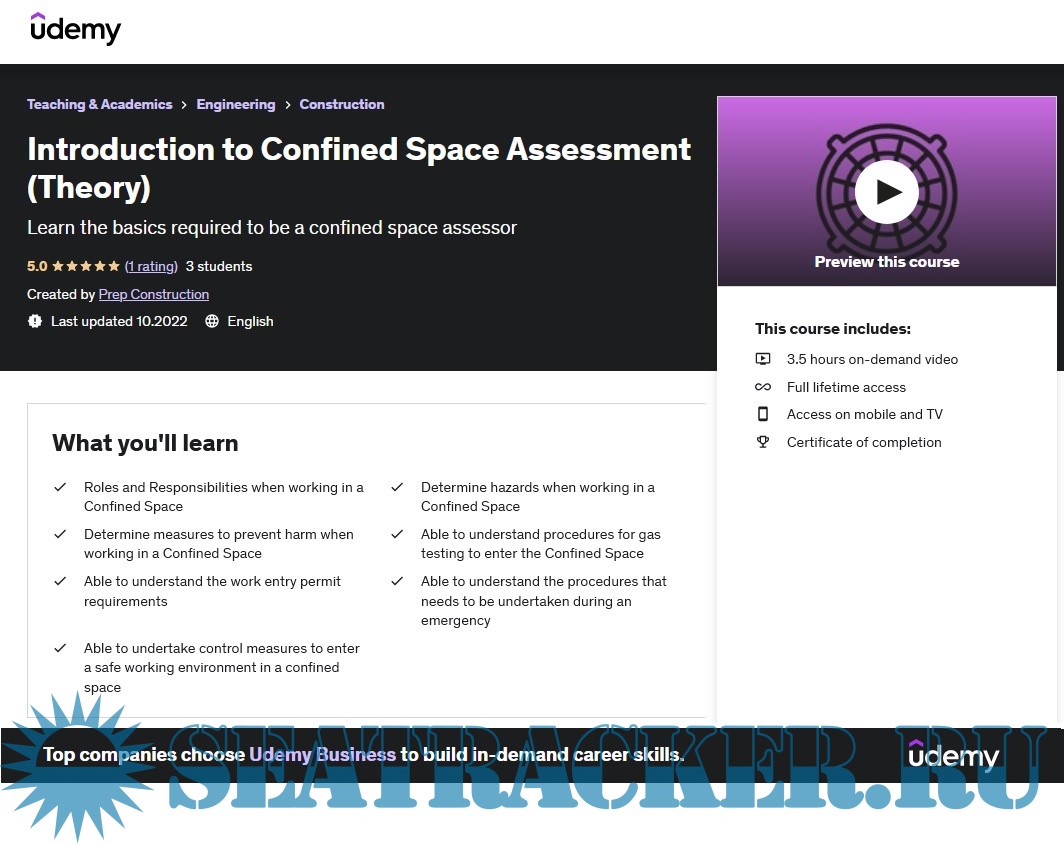
Task: Click the mobile device icon
Action: (x=763, y=414)
